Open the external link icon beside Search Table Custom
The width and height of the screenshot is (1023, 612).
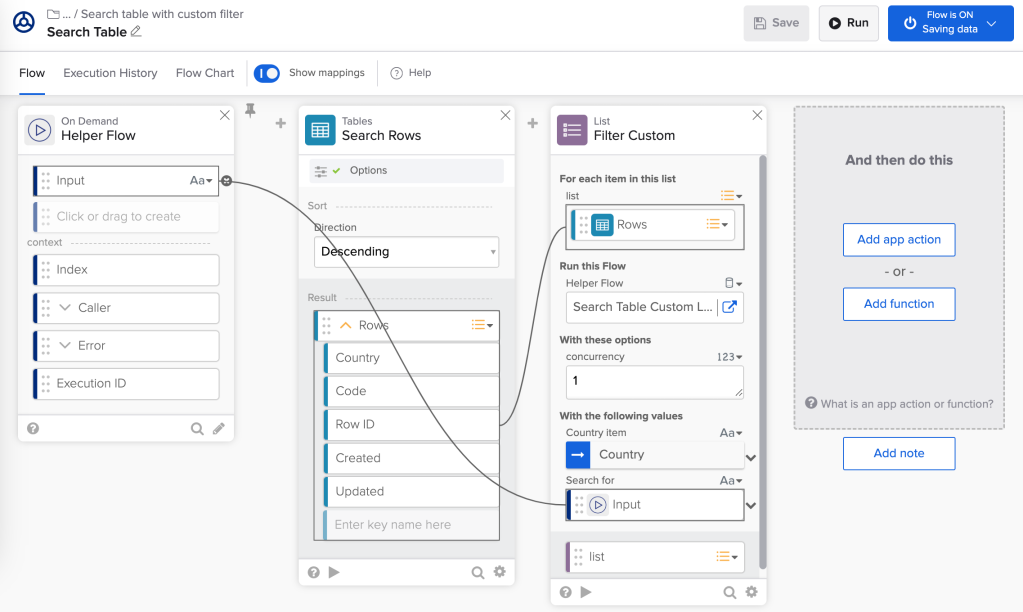click(x=730, y=307)
